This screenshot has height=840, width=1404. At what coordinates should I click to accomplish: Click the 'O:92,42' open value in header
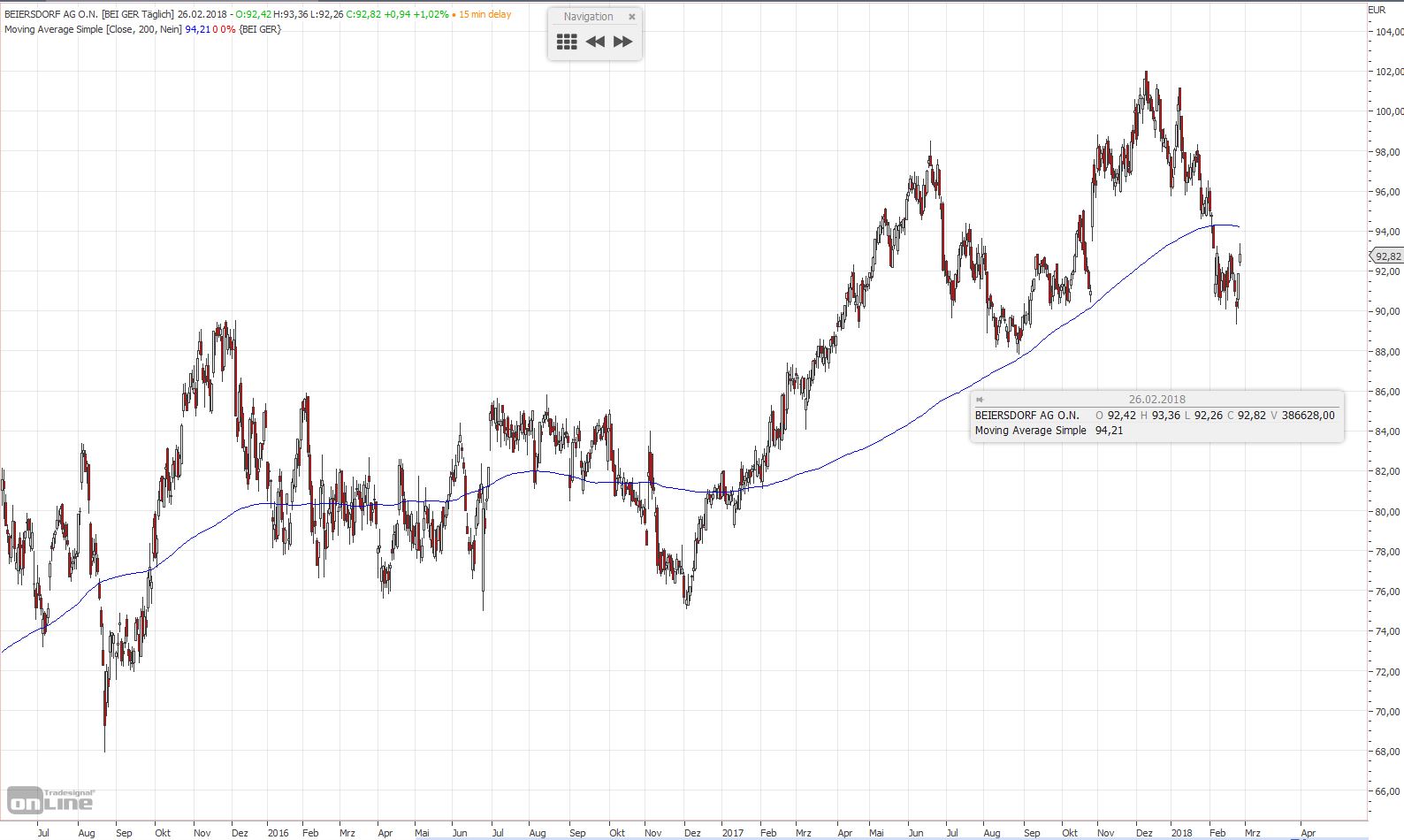(253, 14)
